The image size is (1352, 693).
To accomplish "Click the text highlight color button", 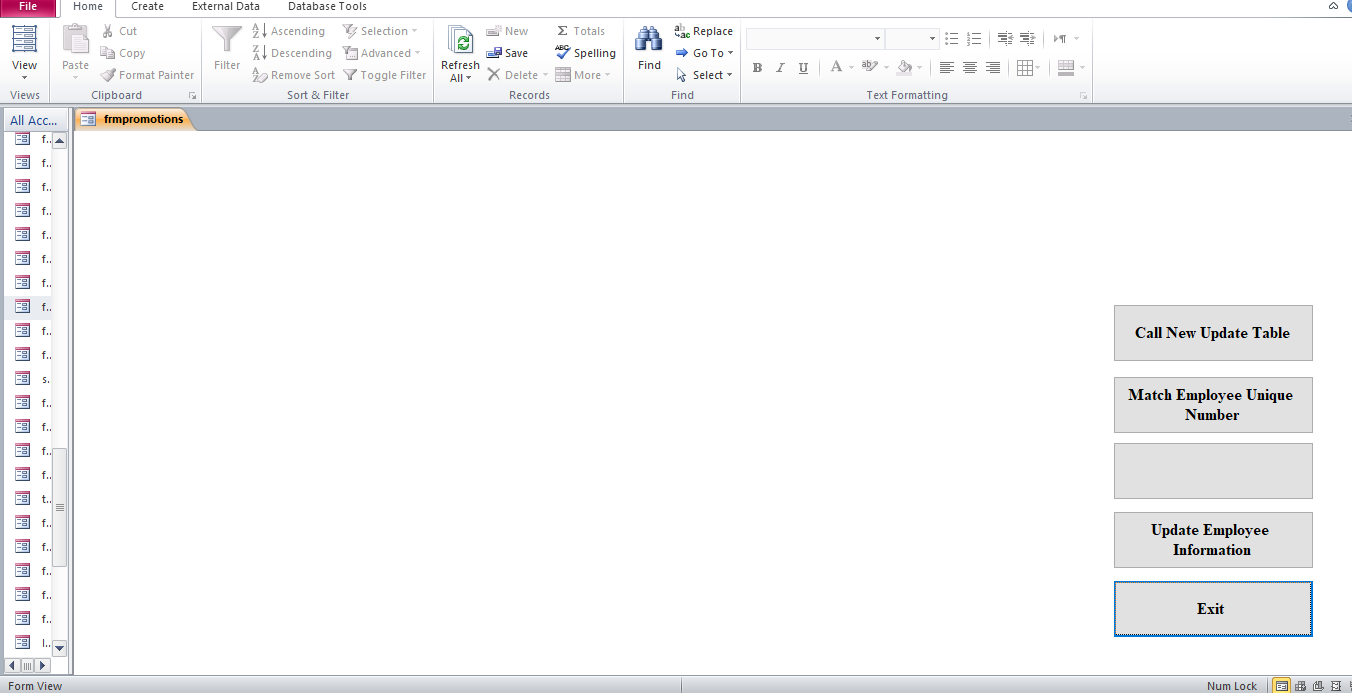I will [869, 68].
